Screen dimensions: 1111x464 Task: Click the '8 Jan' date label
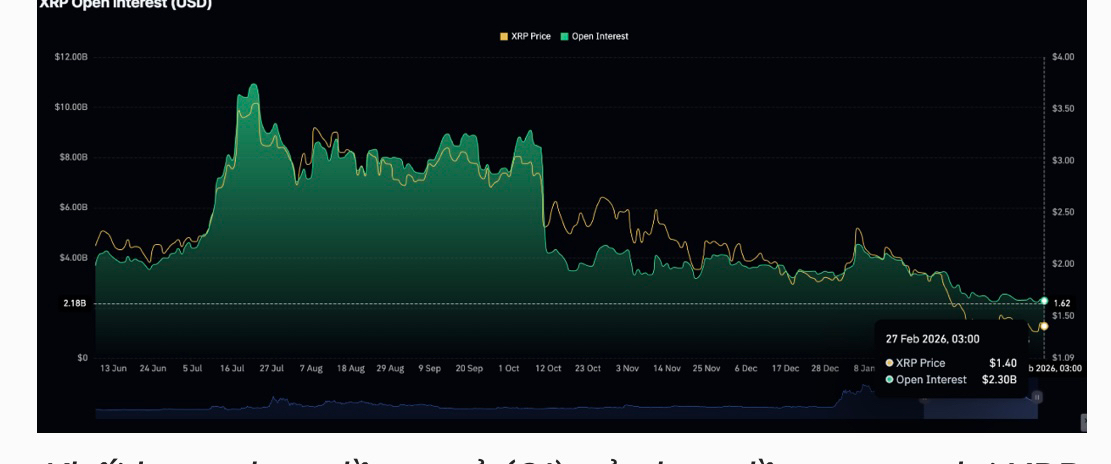click(864, 369)
